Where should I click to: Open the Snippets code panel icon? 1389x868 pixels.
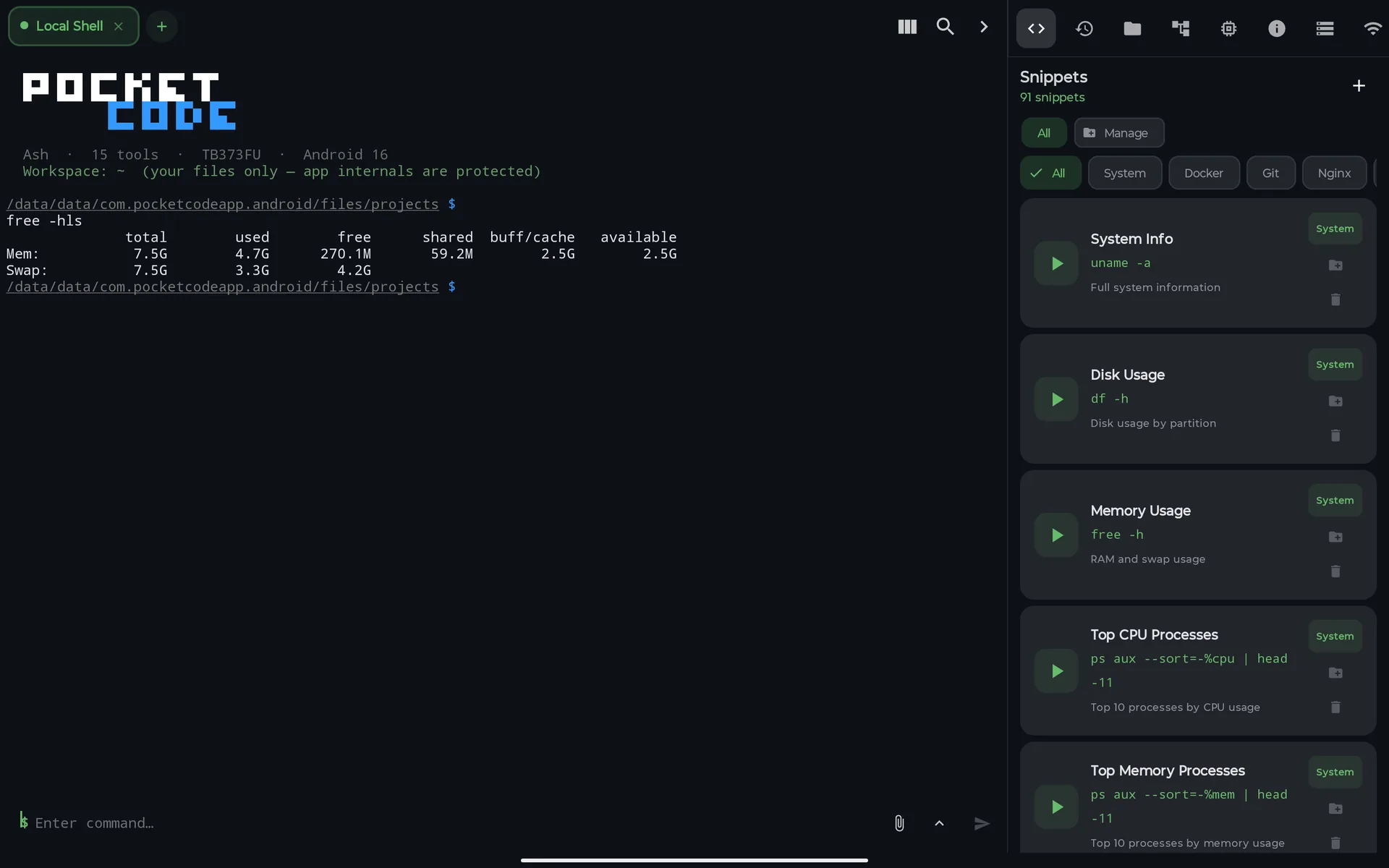[1036, 28]
